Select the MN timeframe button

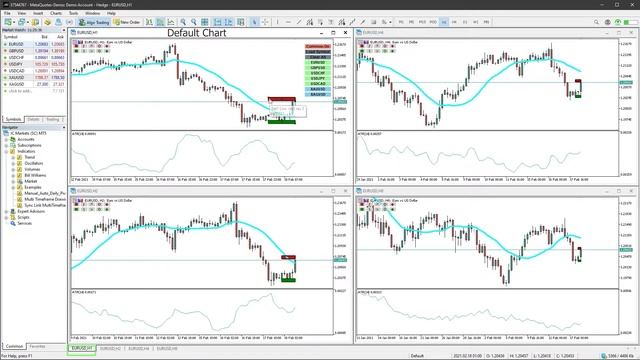coord(487,22)
